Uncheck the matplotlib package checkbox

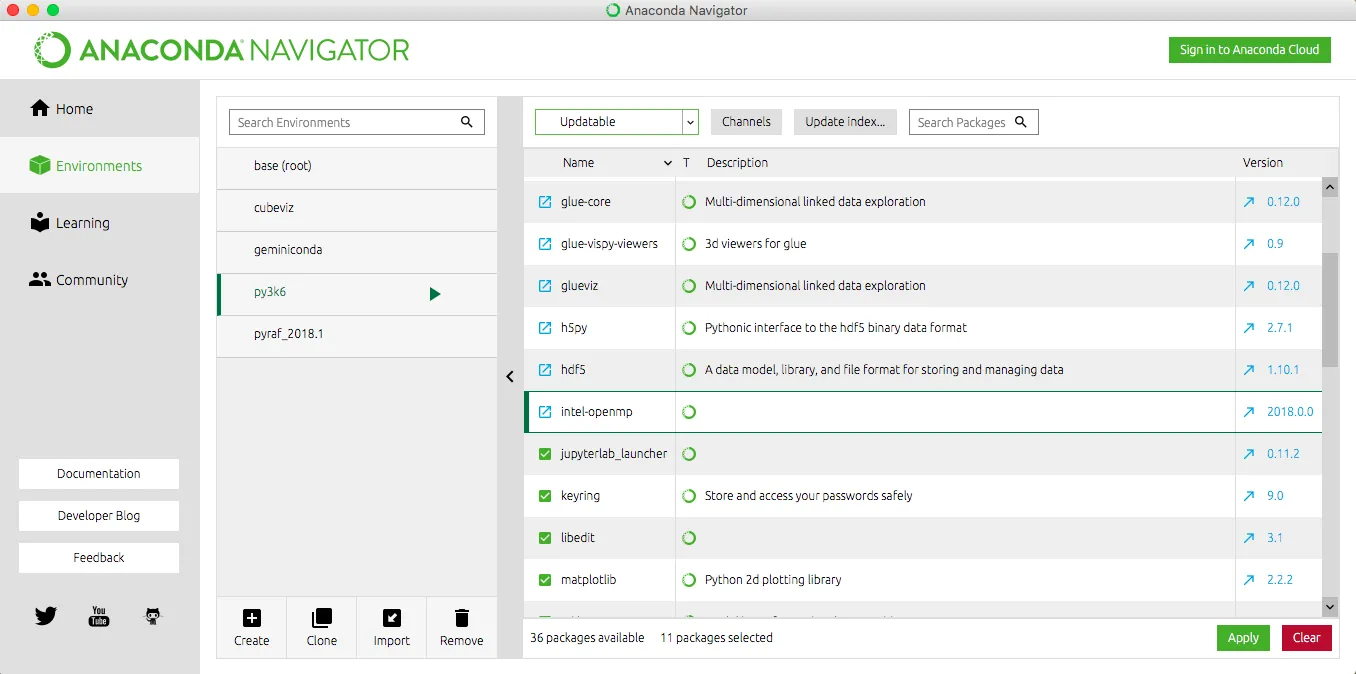(545, 580)
